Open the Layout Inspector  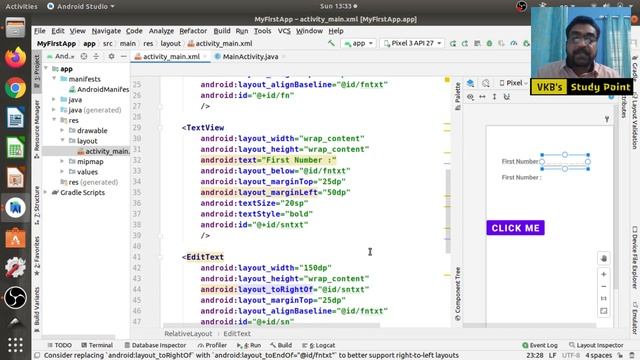pyautogui.click(x=596, y=345)
